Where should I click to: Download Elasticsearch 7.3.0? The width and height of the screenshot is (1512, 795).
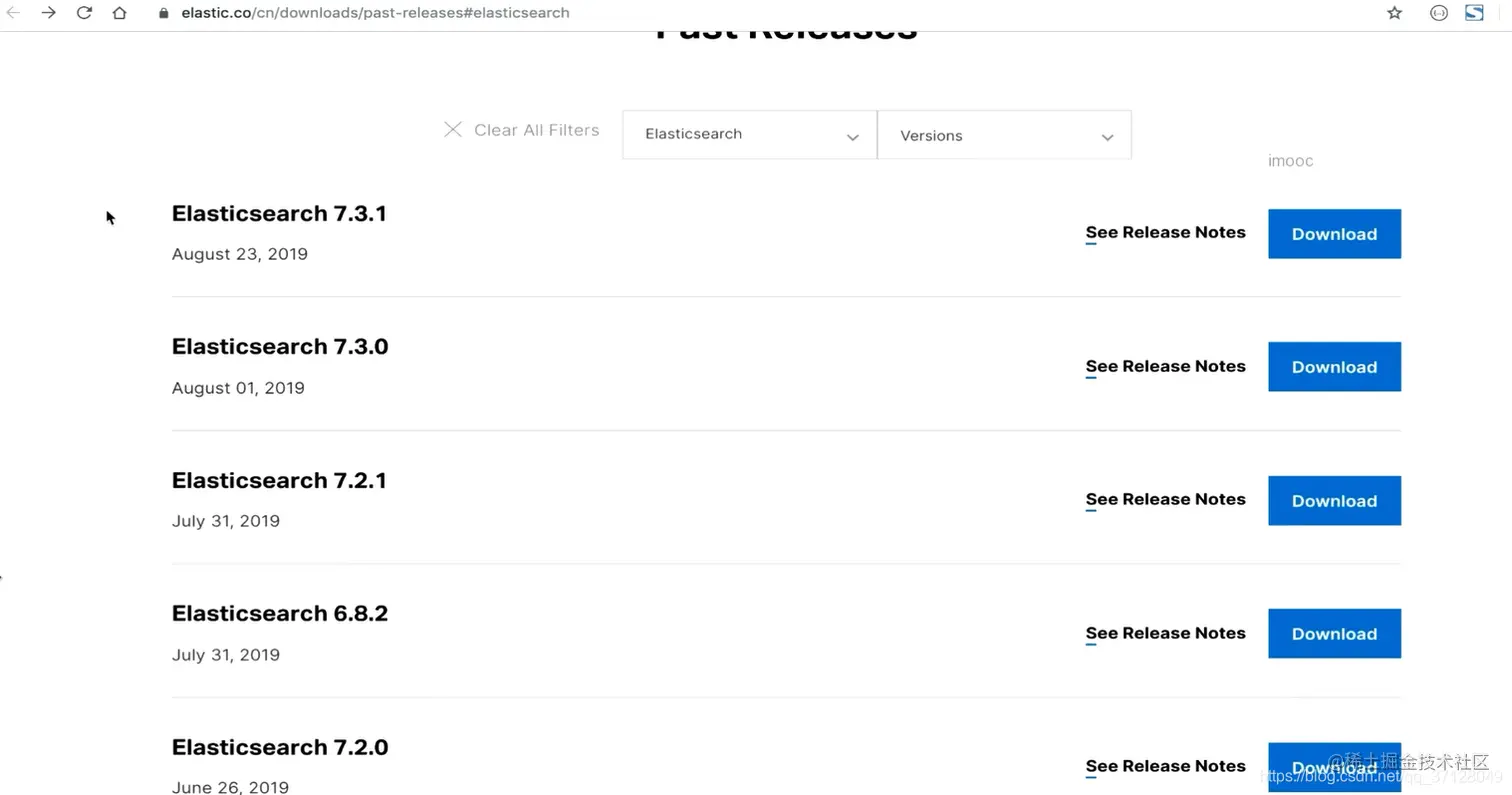click(1334, 367)
